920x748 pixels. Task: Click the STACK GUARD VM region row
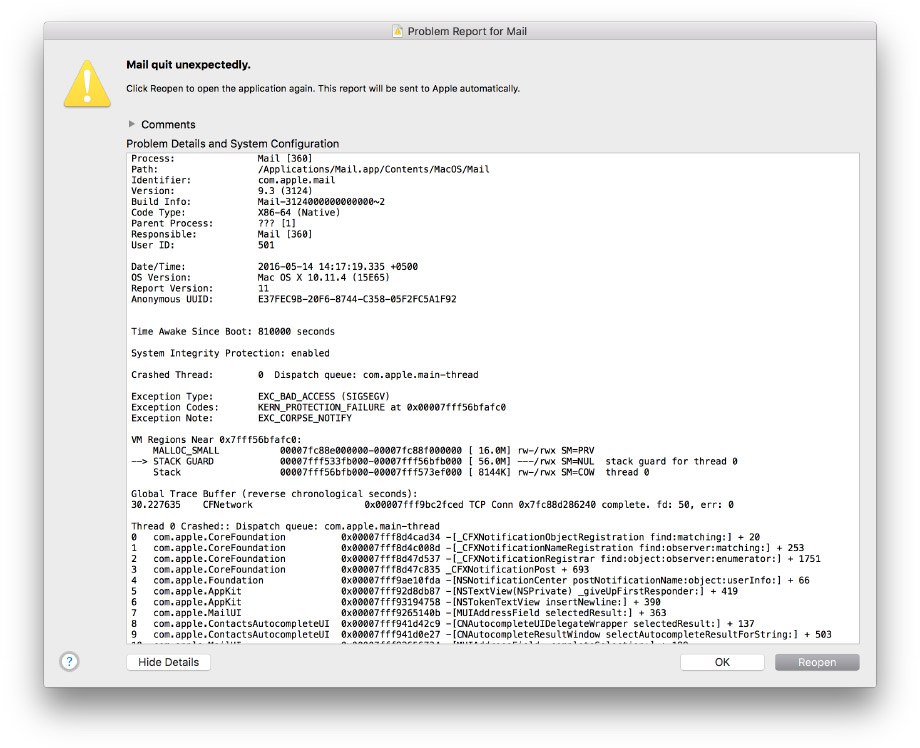pyautogui.click(x=434, y=462)
